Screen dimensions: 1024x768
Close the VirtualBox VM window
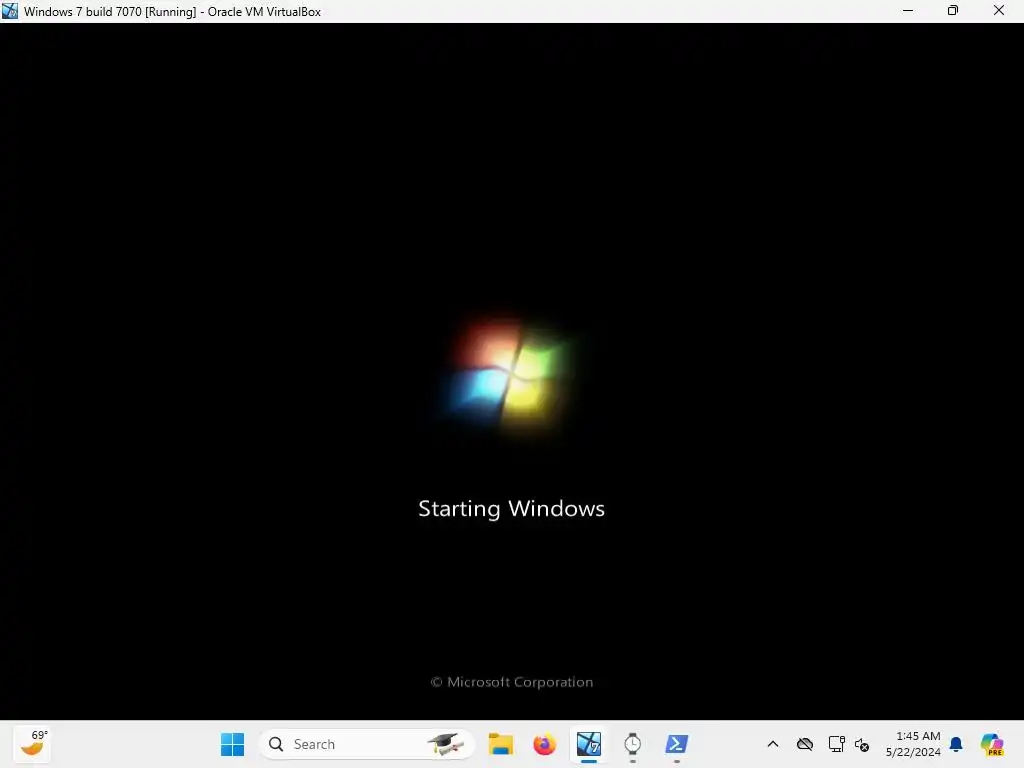[x=999, y=10]
